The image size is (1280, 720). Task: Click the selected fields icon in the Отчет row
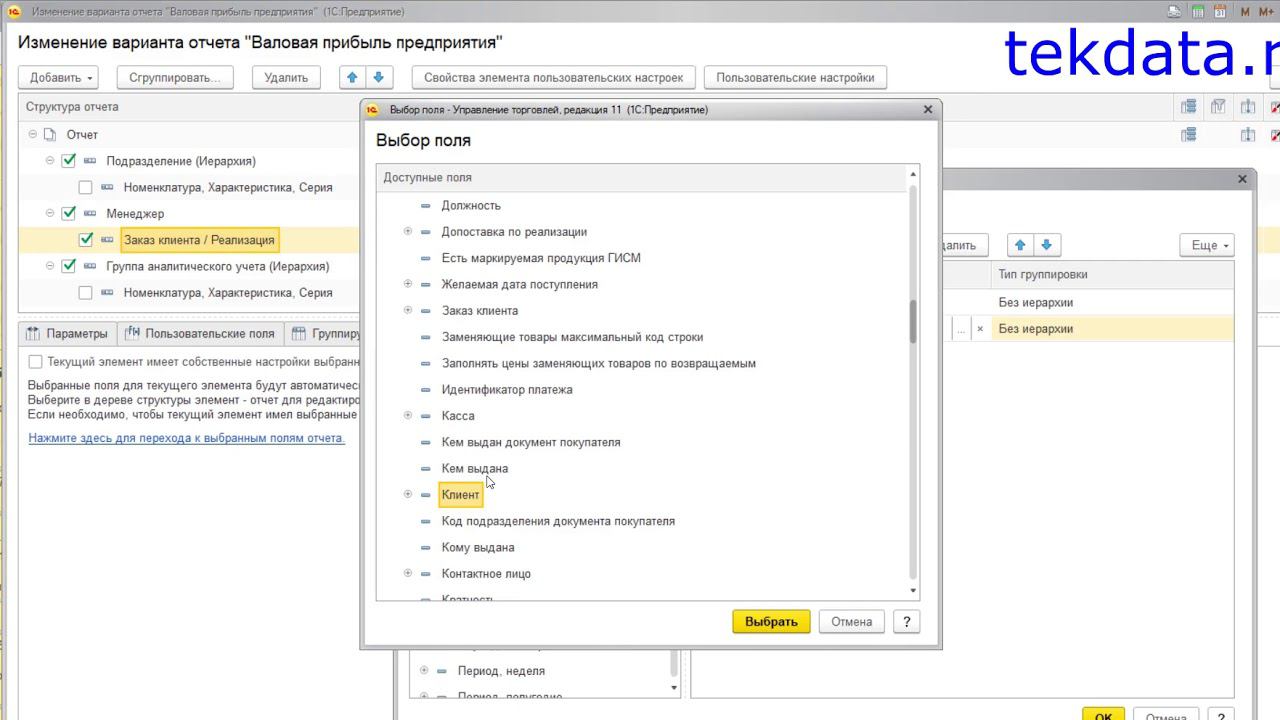(1248, 135)
